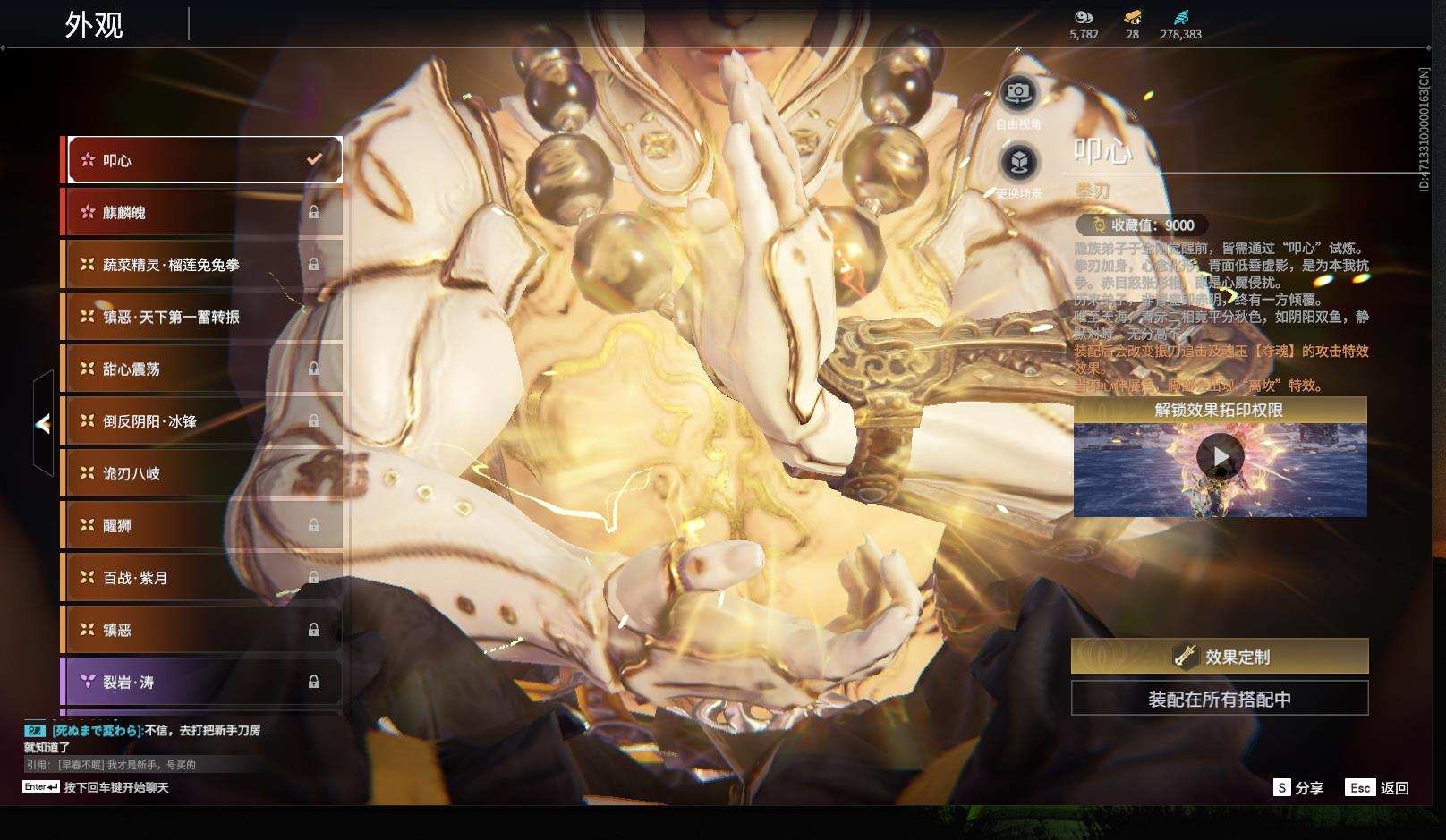Share the skin via 分享
This screenshot has height=840, width=1446.
(x=1298, y=787)
